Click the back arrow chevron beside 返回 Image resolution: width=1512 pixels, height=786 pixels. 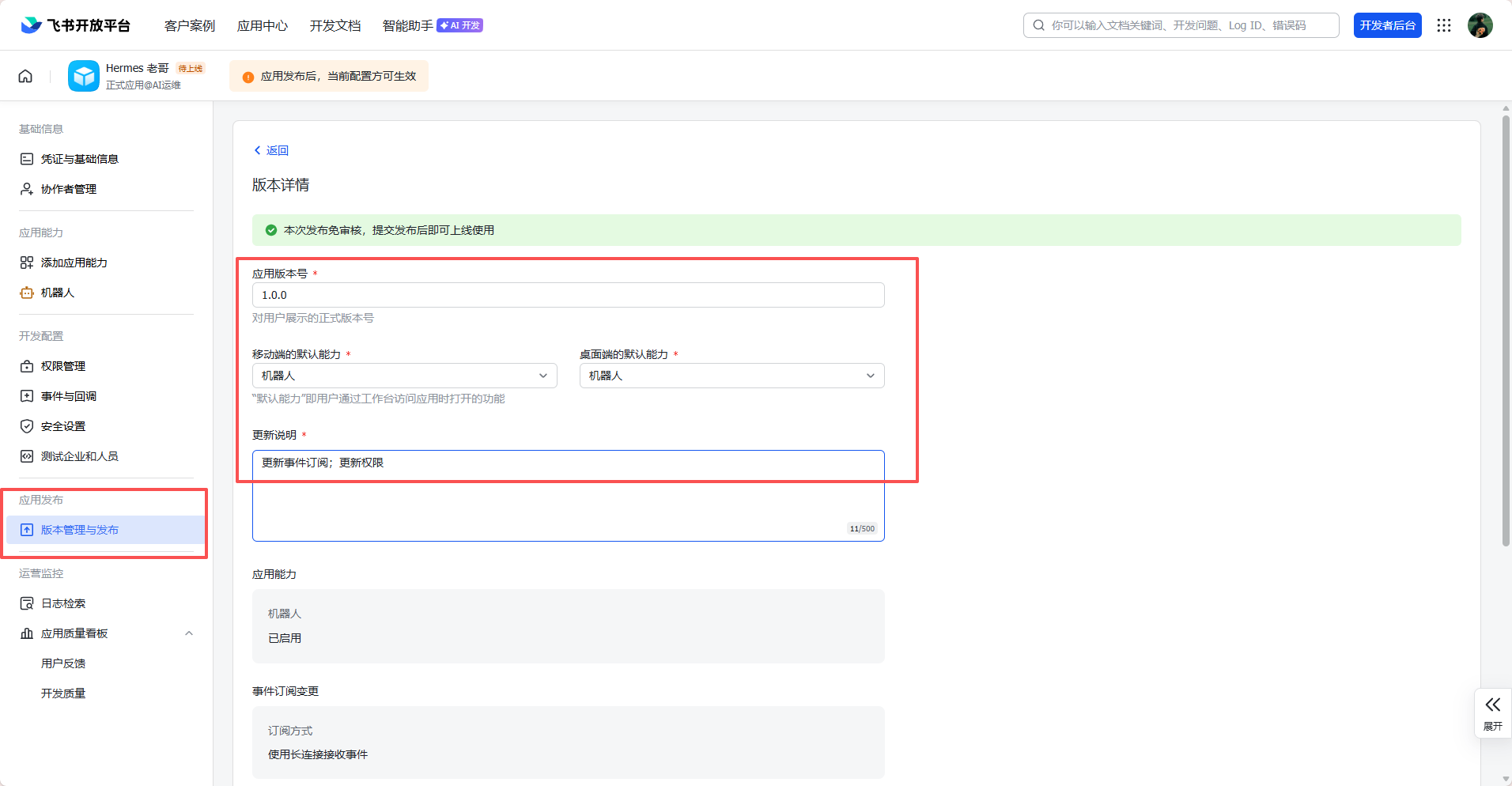pyautogui.click(x=257, y=150)
